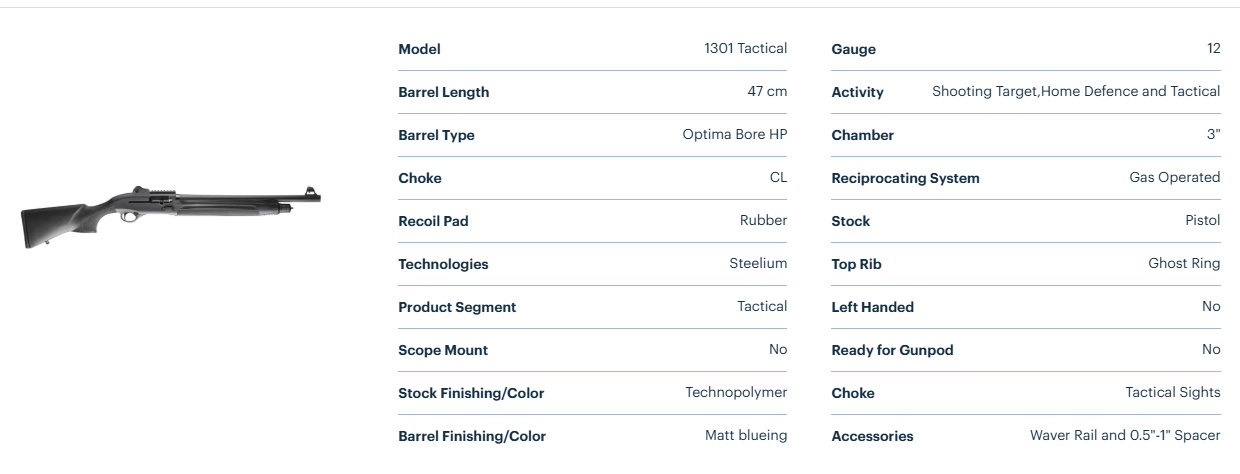Click the Barrel Length label
1240x474 pixels.
click(x=443, y=92)
